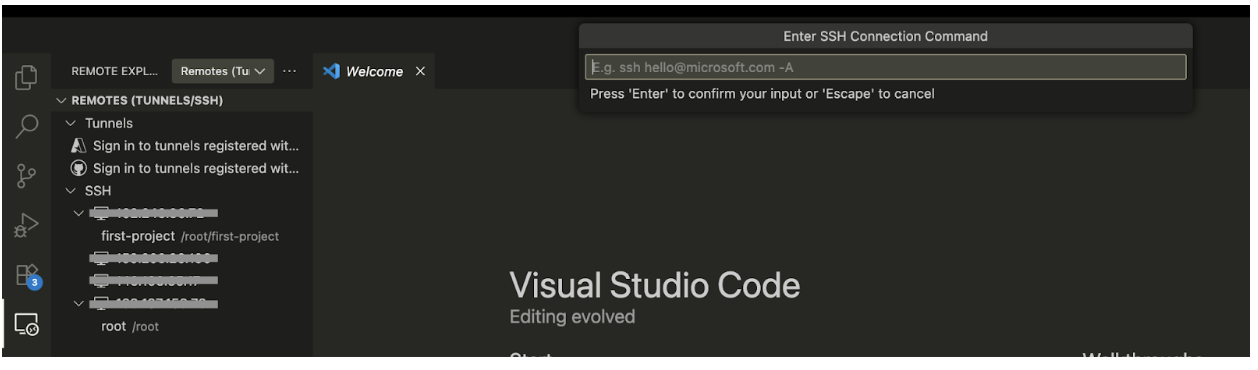The width and height of the screenshot is (1258, 370).
Task: Click the REMOTE EXPL... panel title
Action: point(115,71)
